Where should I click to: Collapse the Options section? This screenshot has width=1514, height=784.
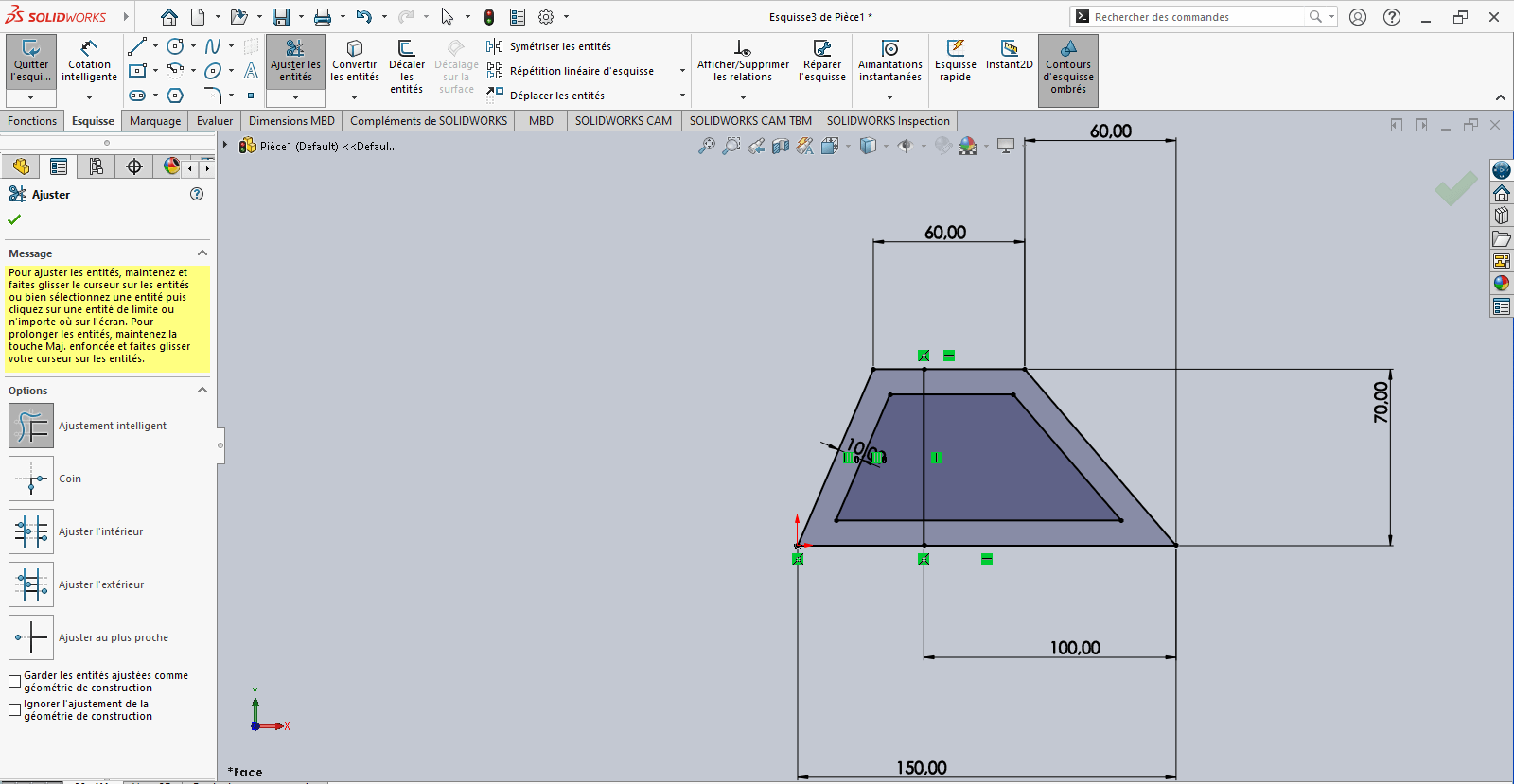(202, 391)
